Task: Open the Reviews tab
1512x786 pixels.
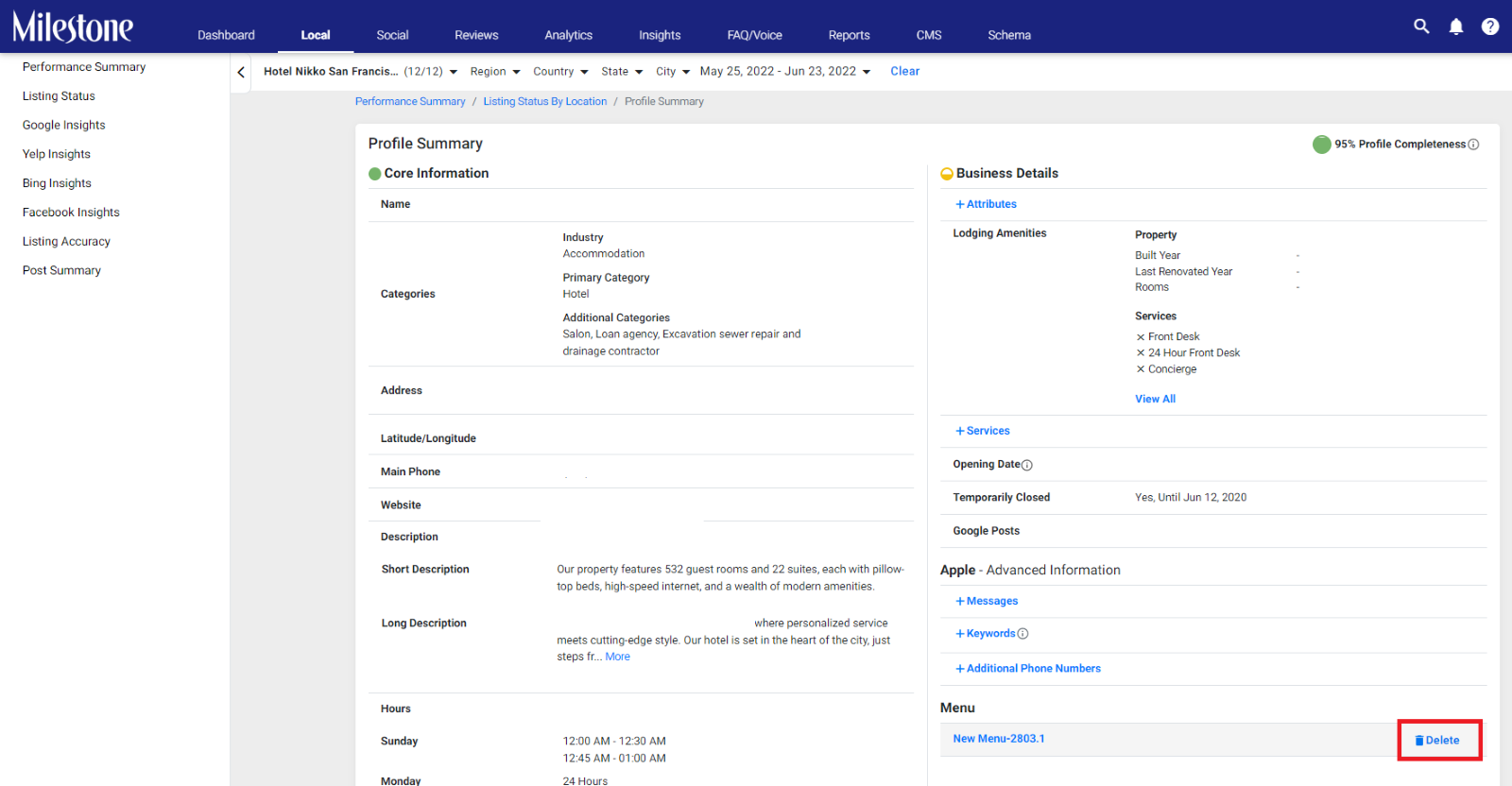Action: tap(476, 35)
